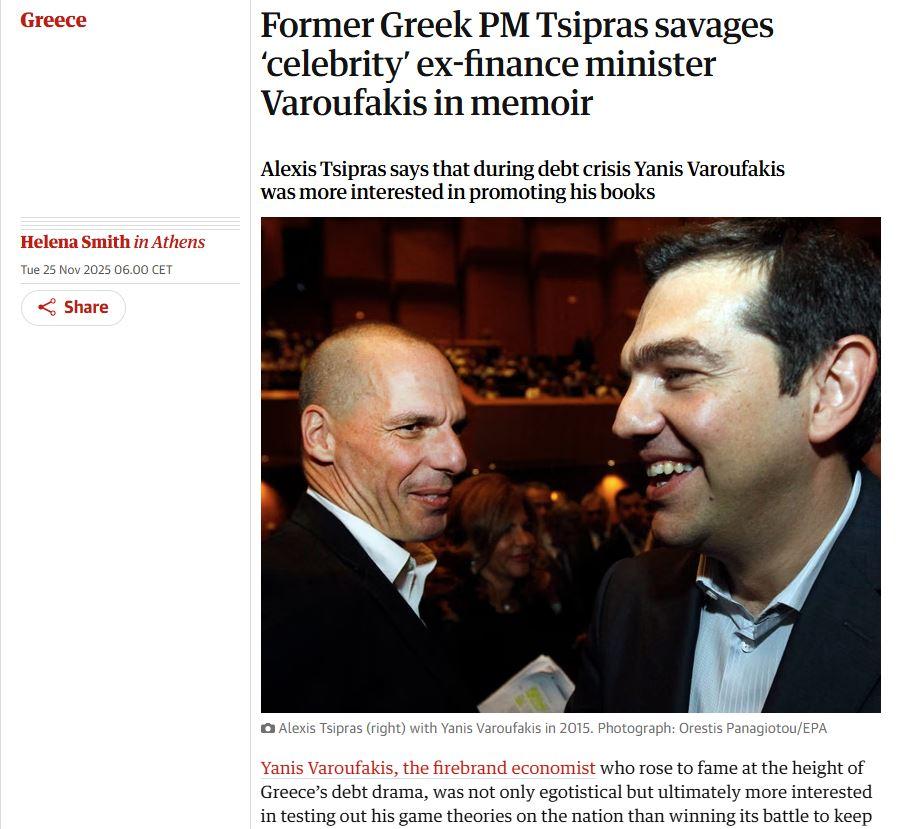Click the striped divider above author byline

[x=130, y=223]
